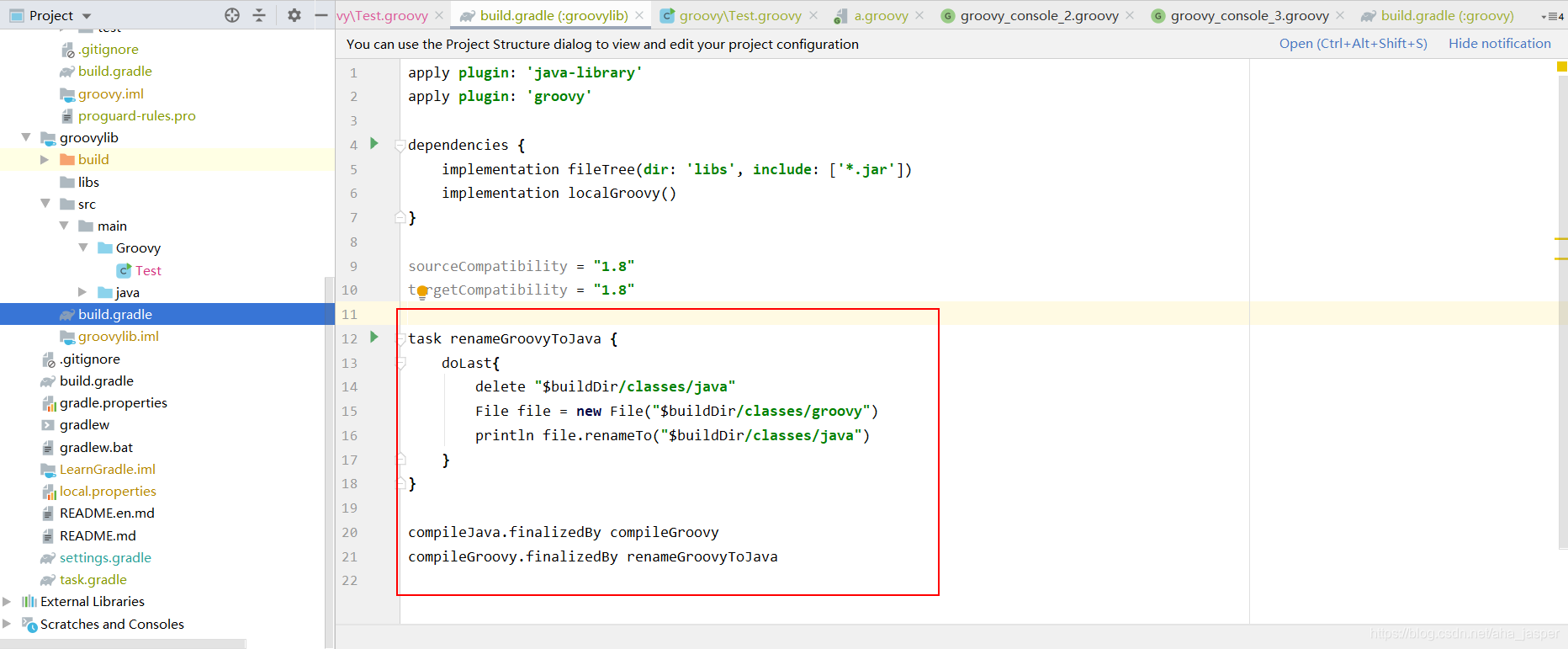Viewport: 1568px width, 649px height.
Task: Switch to build.gradle (:groovy) tab
Action: point(1447,15)
